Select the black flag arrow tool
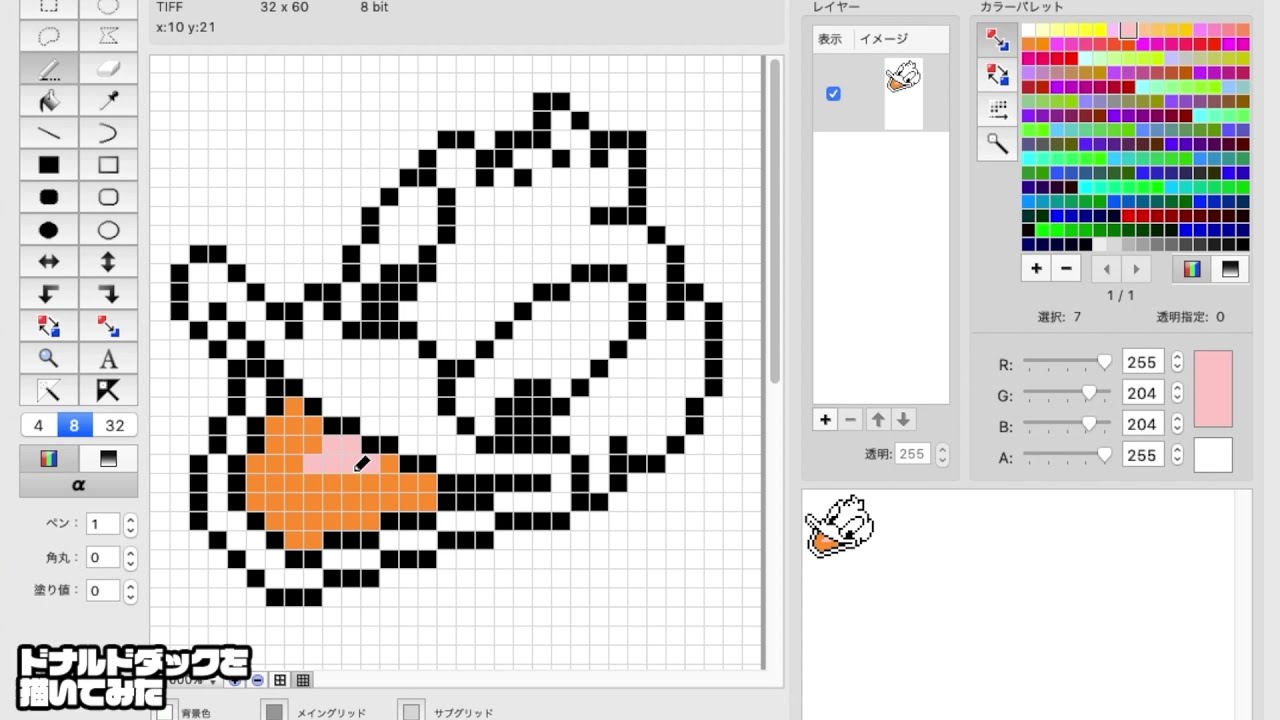This screenshot has height=720, width=1280. pyautogui.click(x=108, y=390)
